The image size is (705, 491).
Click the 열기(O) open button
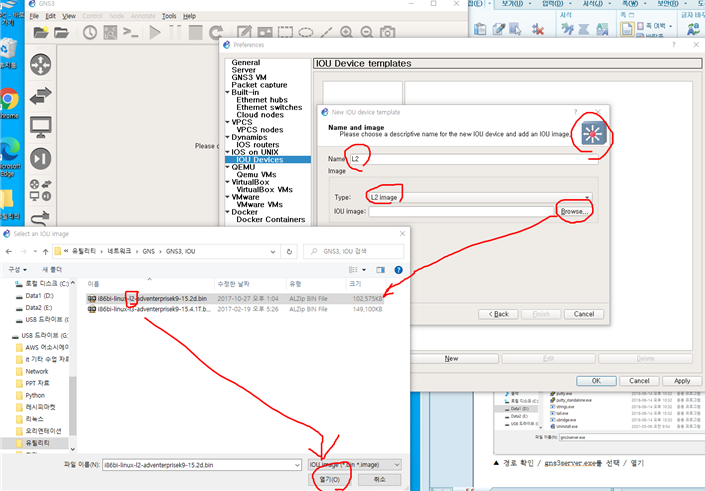click(330, 480)
